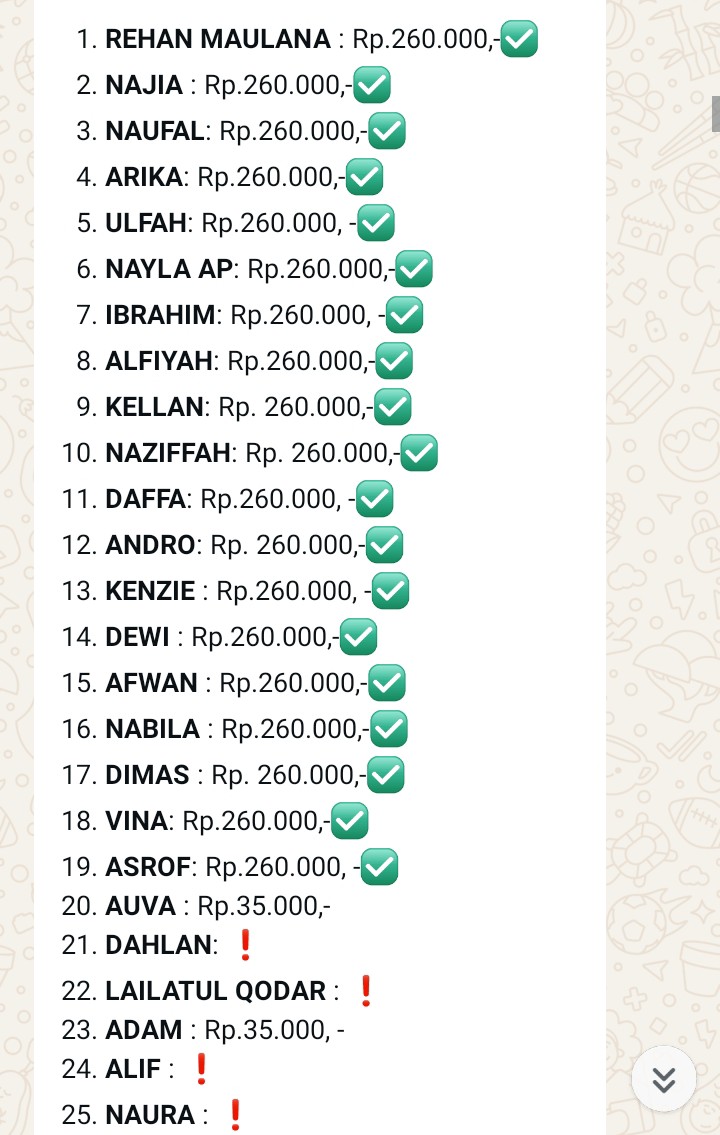Screen dimensions: 720x1135
Task: Click the red exclamation mark beside LAILATUL QODAR
Action: tap(365, 991)
